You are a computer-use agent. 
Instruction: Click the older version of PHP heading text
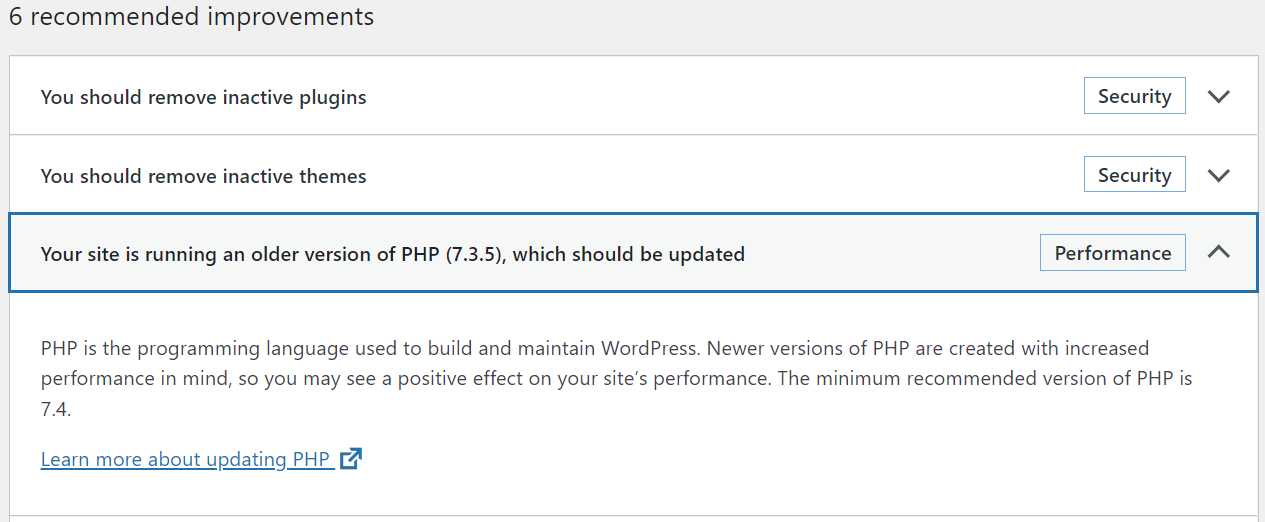tap(392, 255)
